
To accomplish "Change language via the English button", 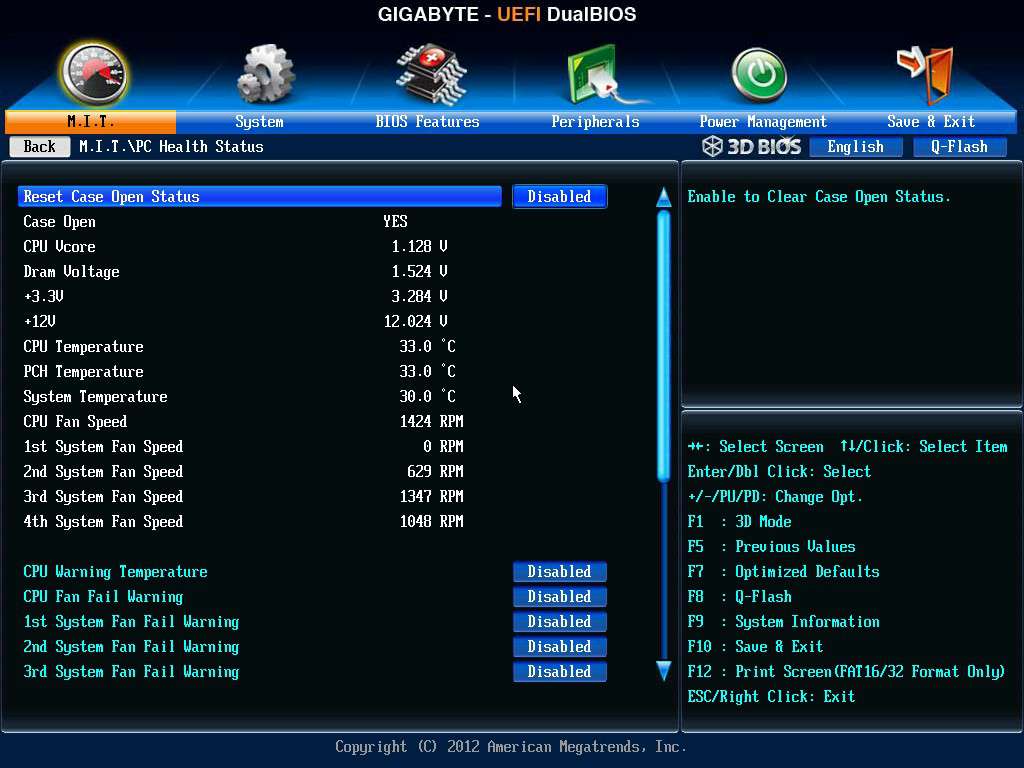I will 856,147.
